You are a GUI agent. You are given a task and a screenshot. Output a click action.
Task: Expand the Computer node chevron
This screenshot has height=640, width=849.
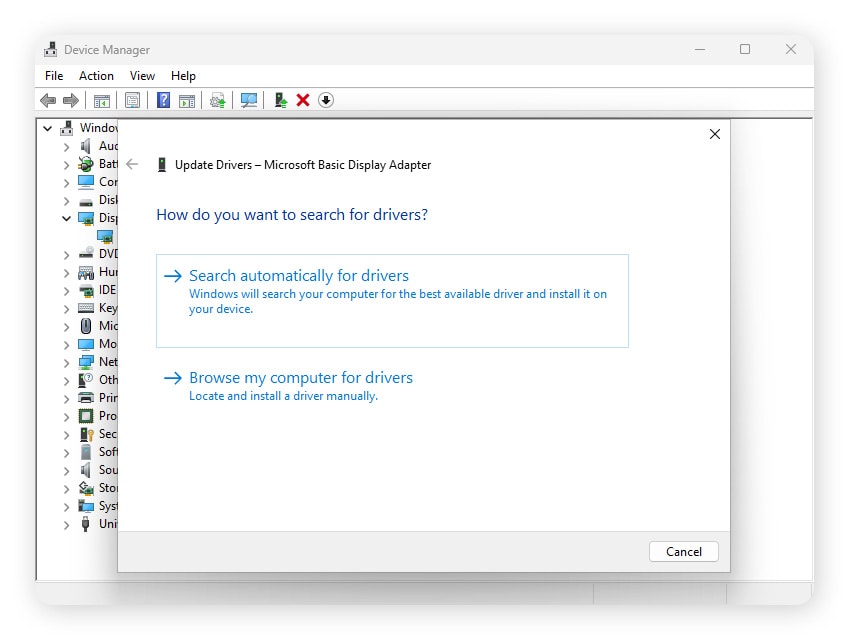66,182
